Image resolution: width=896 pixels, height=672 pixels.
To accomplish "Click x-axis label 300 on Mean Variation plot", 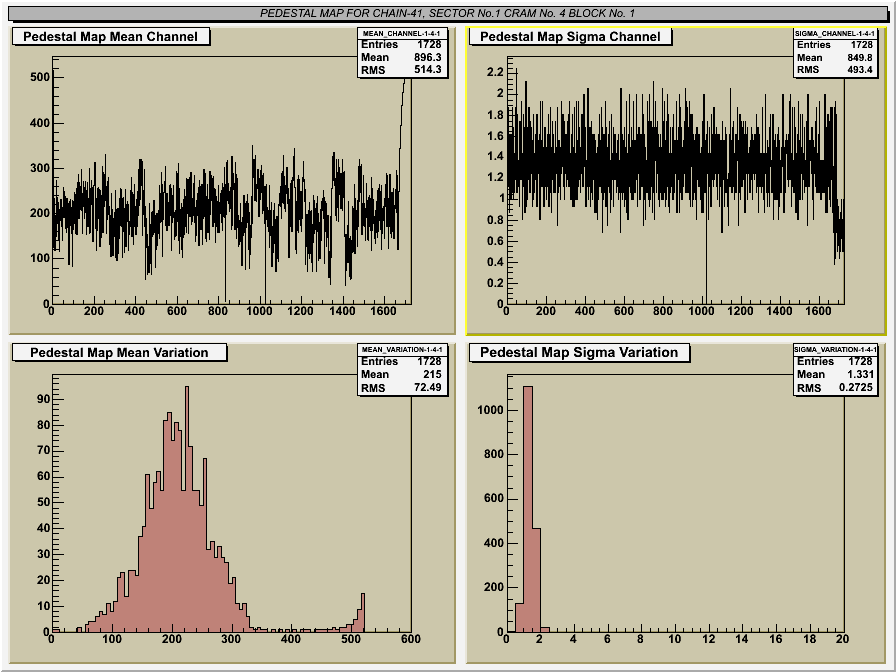I will coord(231,639).
